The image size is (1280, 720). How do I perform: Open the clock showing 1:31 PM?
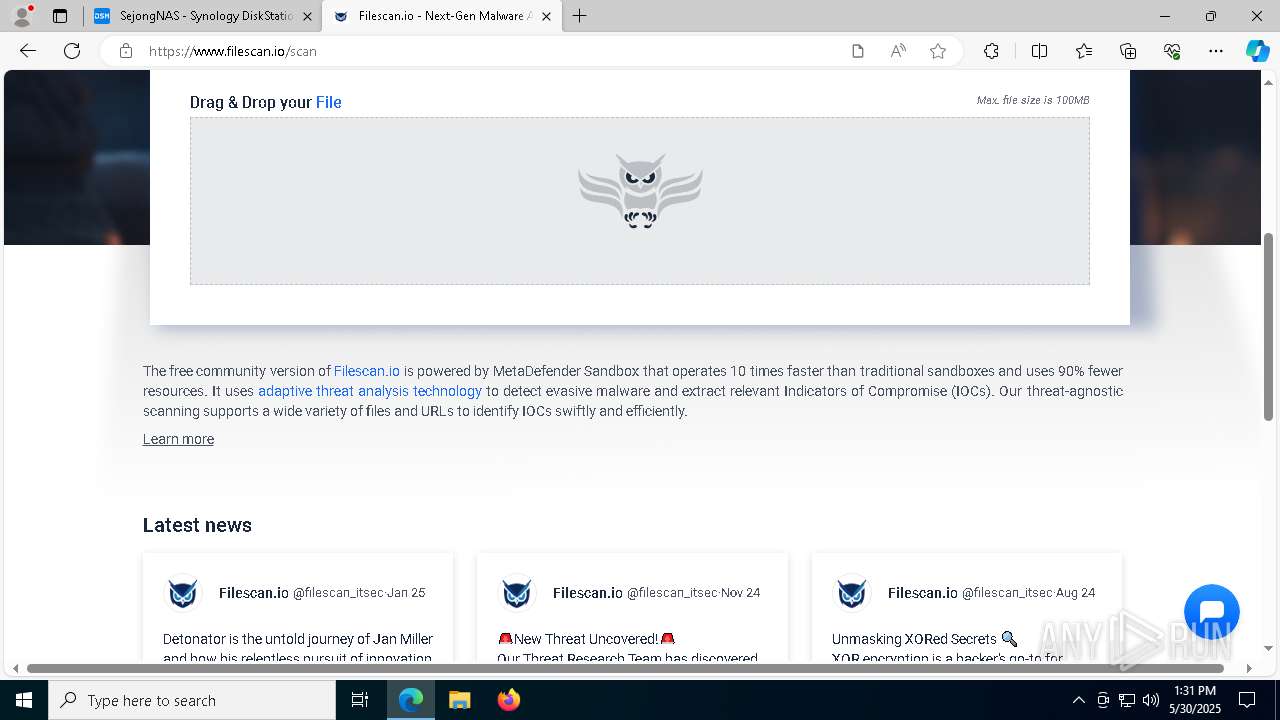coord(1195,700)
